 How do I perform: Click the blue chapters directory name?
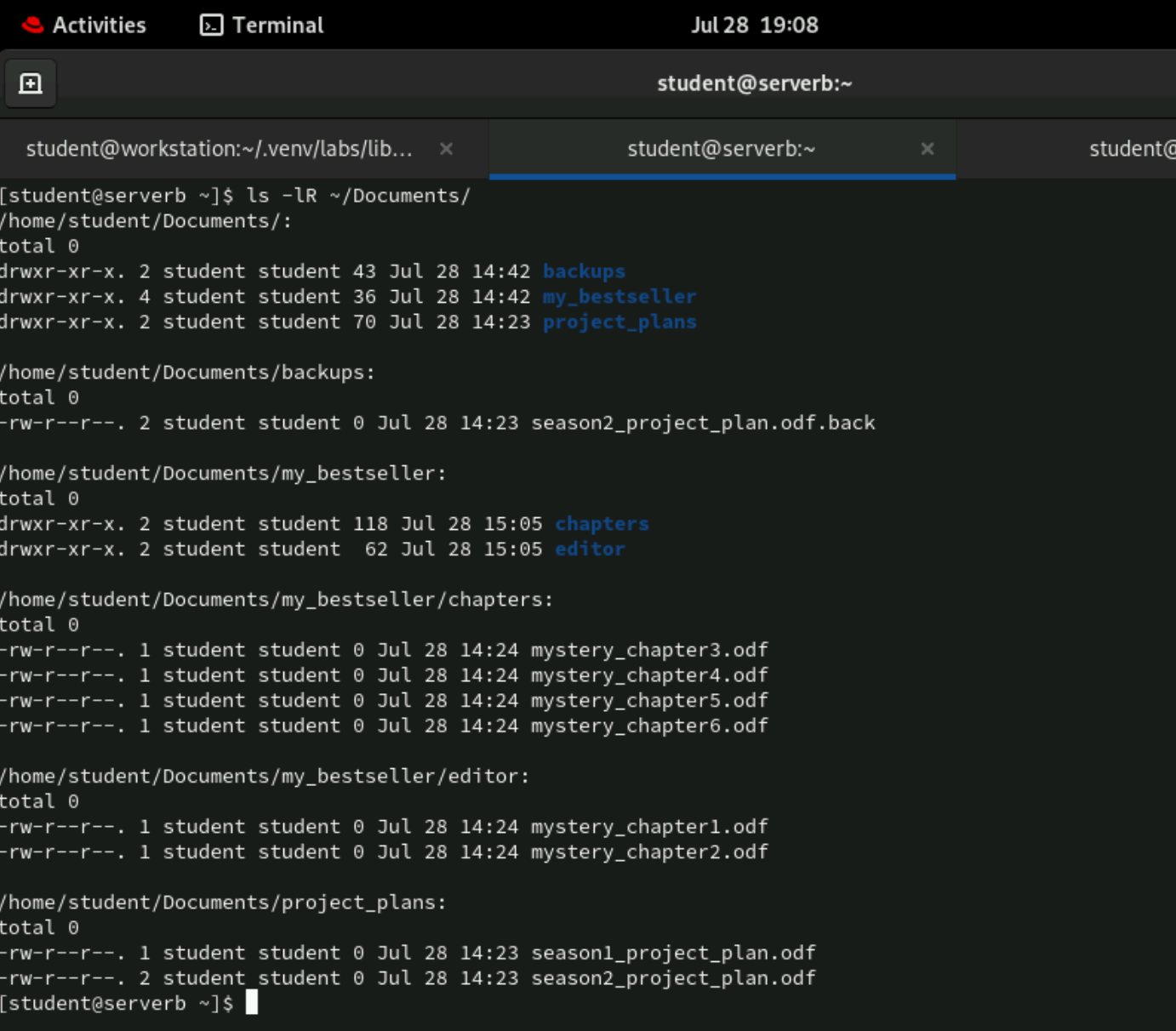[x=602, y=524]
